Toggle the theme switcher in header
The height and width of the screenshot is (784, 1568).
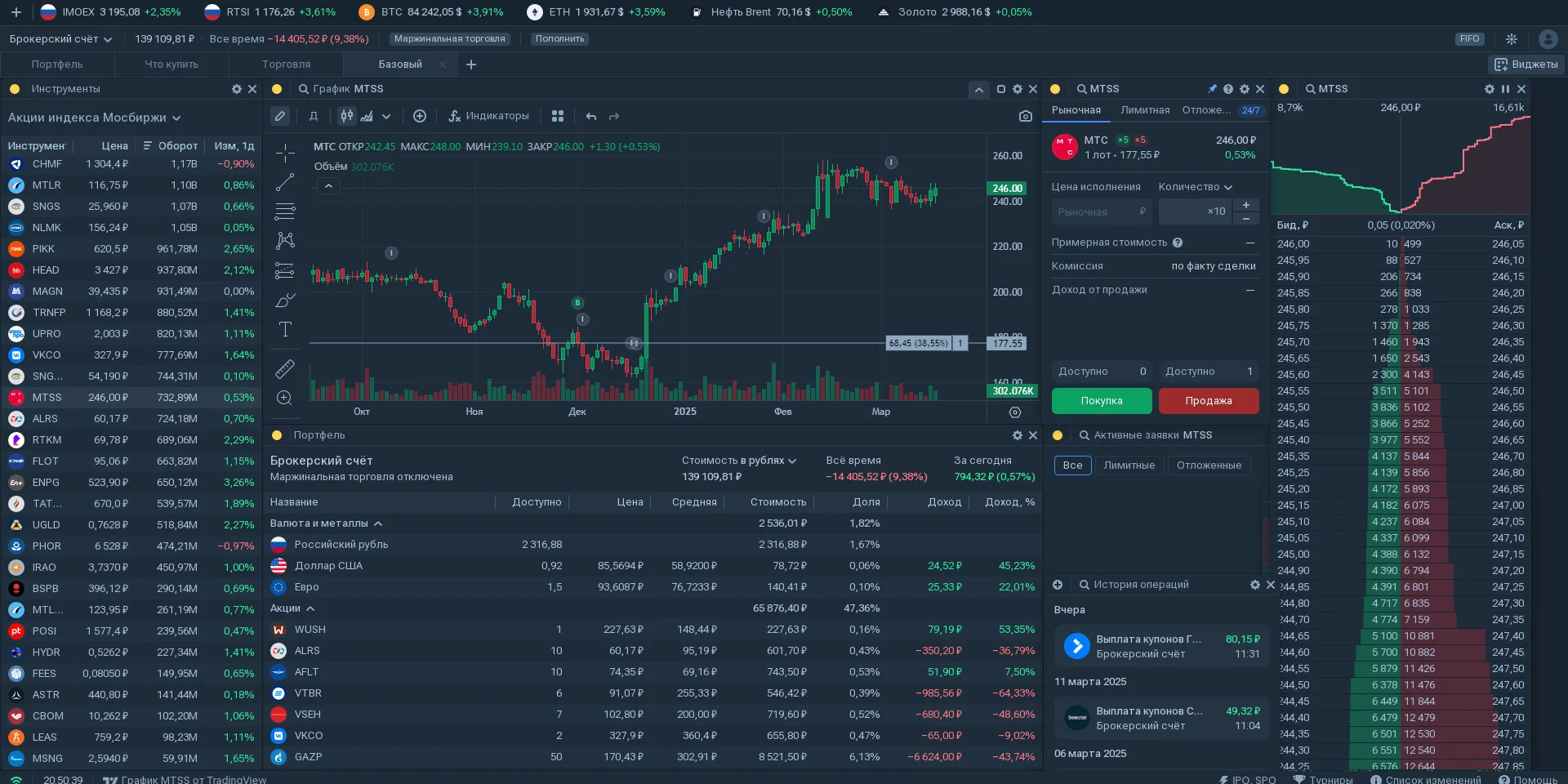1512,39
